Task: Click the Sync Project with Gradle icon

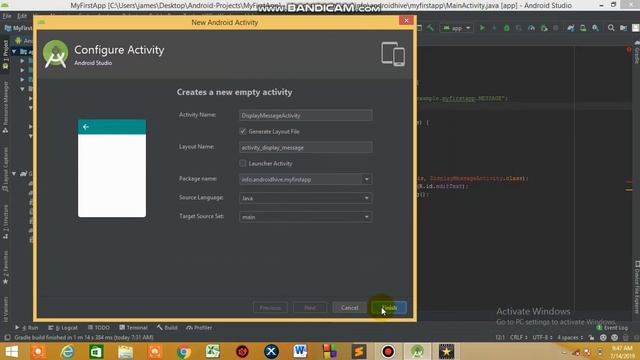Action: (x=571, y=28)
